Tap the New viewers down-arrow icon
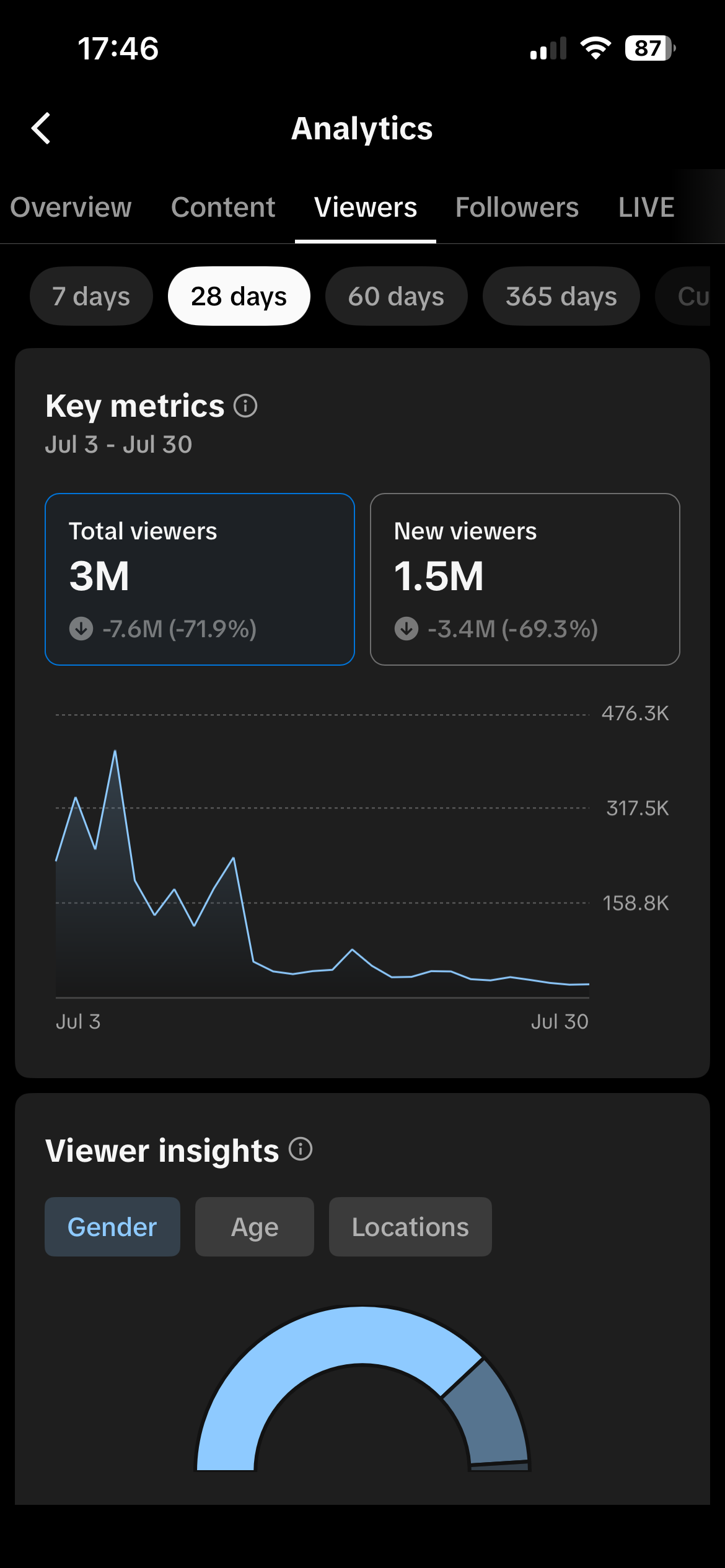 pyautogui.click(x=406, y=629)
